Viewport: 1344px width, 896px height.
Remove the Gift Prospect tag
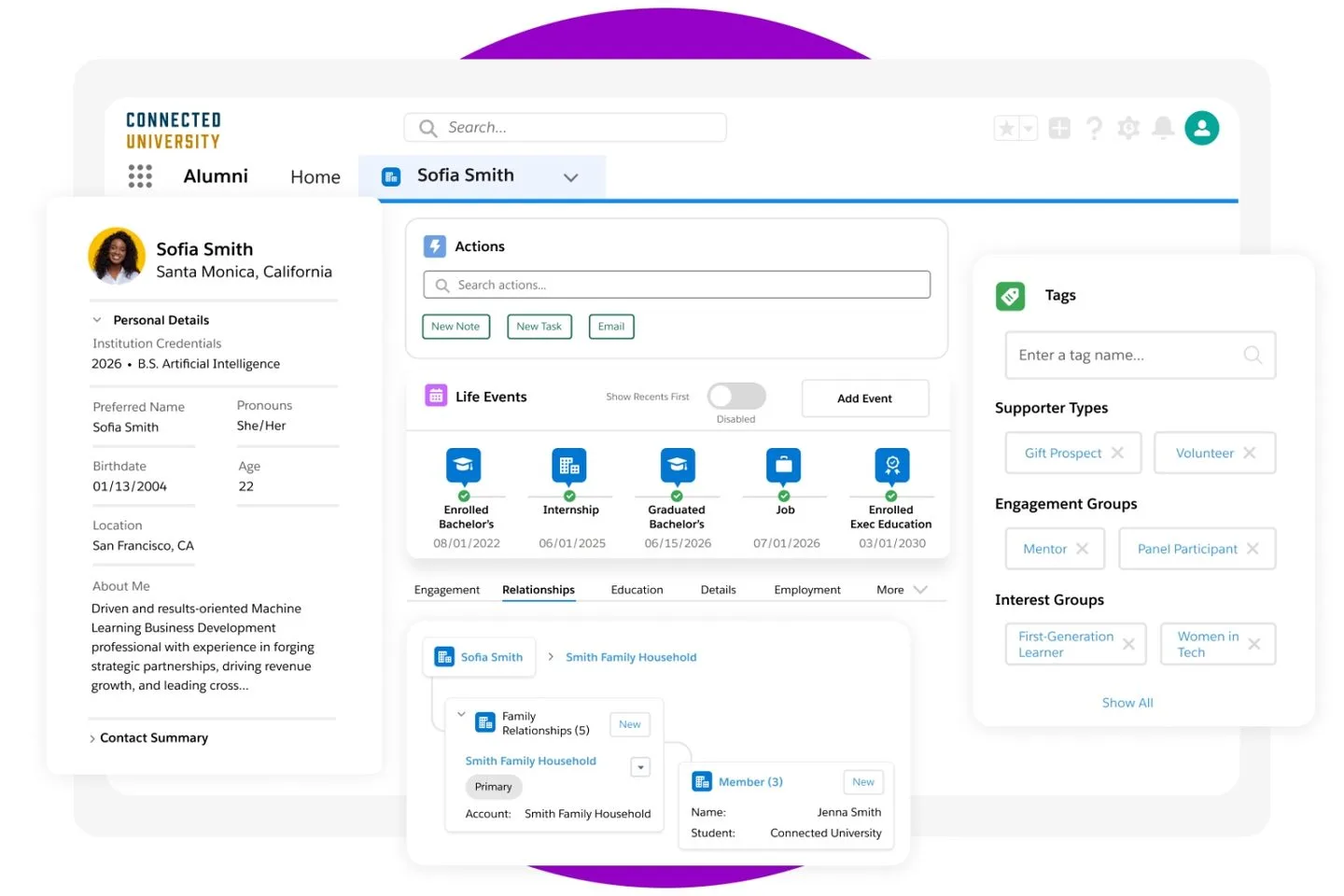1117,453
